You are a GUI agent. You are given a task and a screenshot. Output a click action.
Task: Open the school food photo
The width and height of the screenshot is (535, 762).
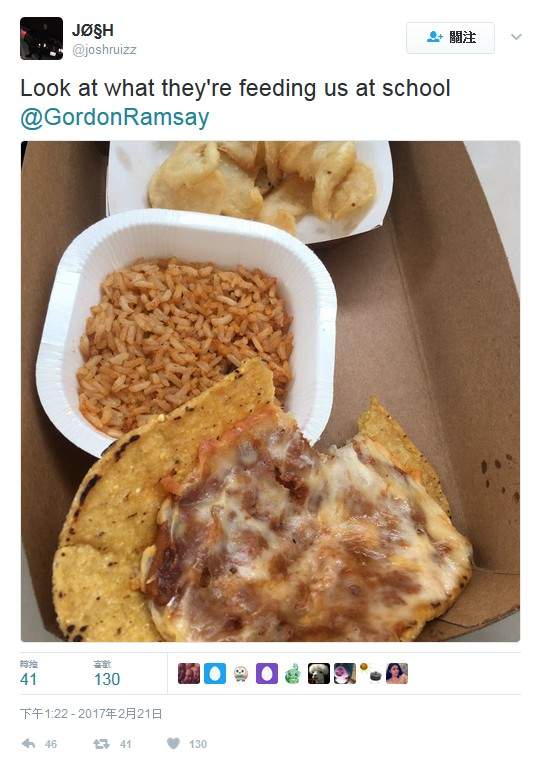pyautogui.click(x=270, y=391)
